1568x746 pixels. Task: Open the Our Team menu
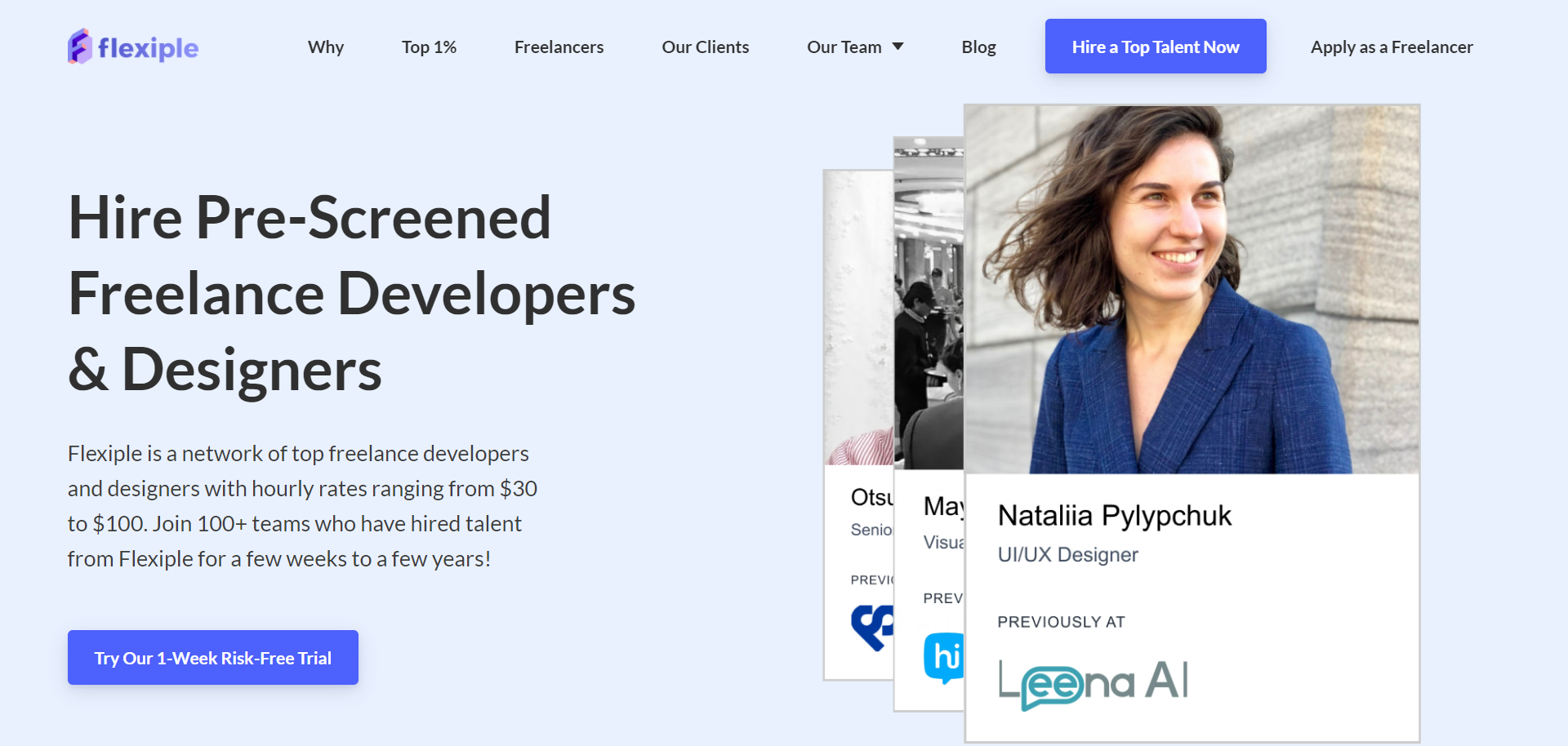coord(844,47)
